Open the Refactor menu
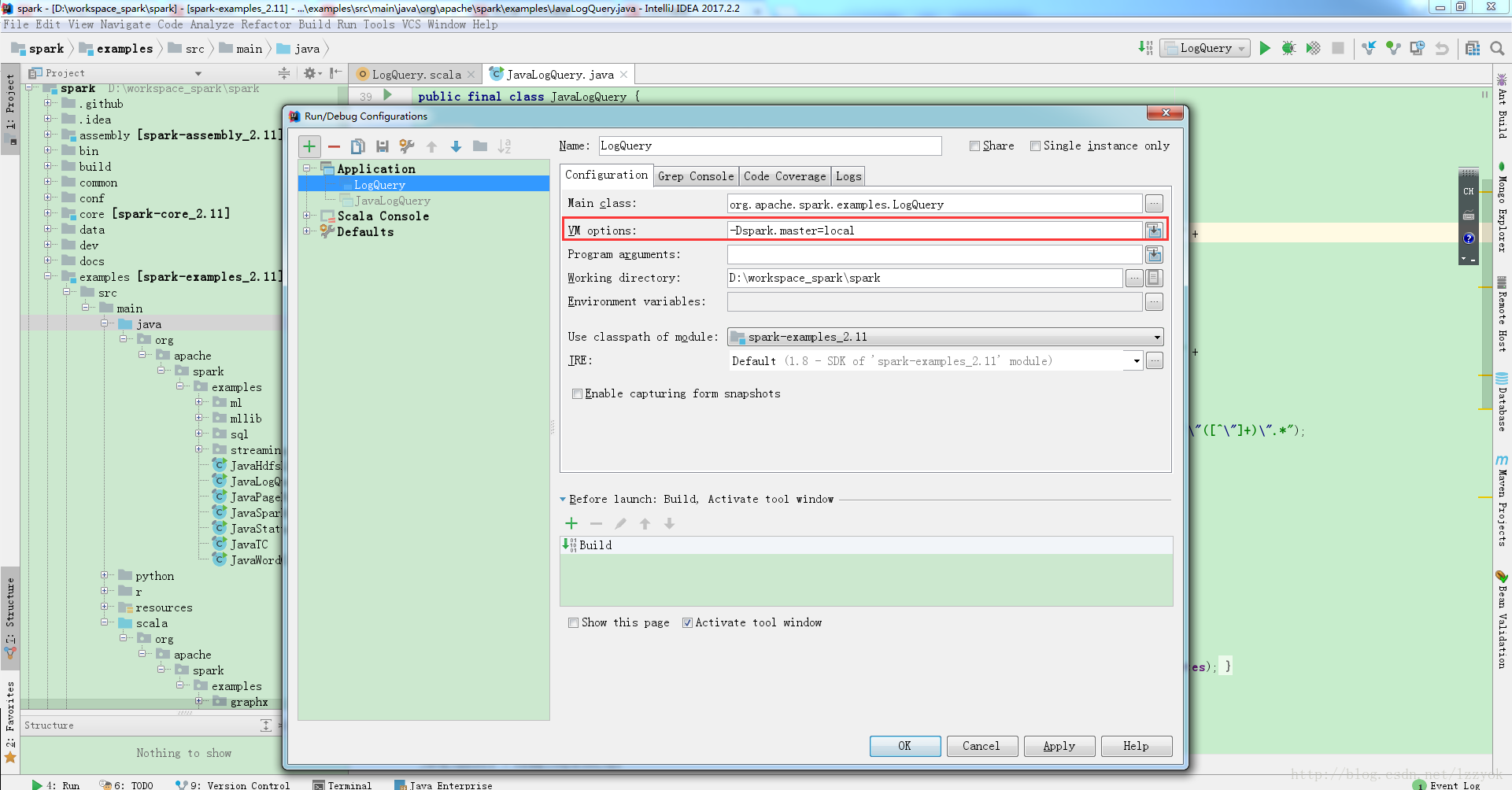The width and height of the screenshot is (1512, 790). click(x=266, y=24)
